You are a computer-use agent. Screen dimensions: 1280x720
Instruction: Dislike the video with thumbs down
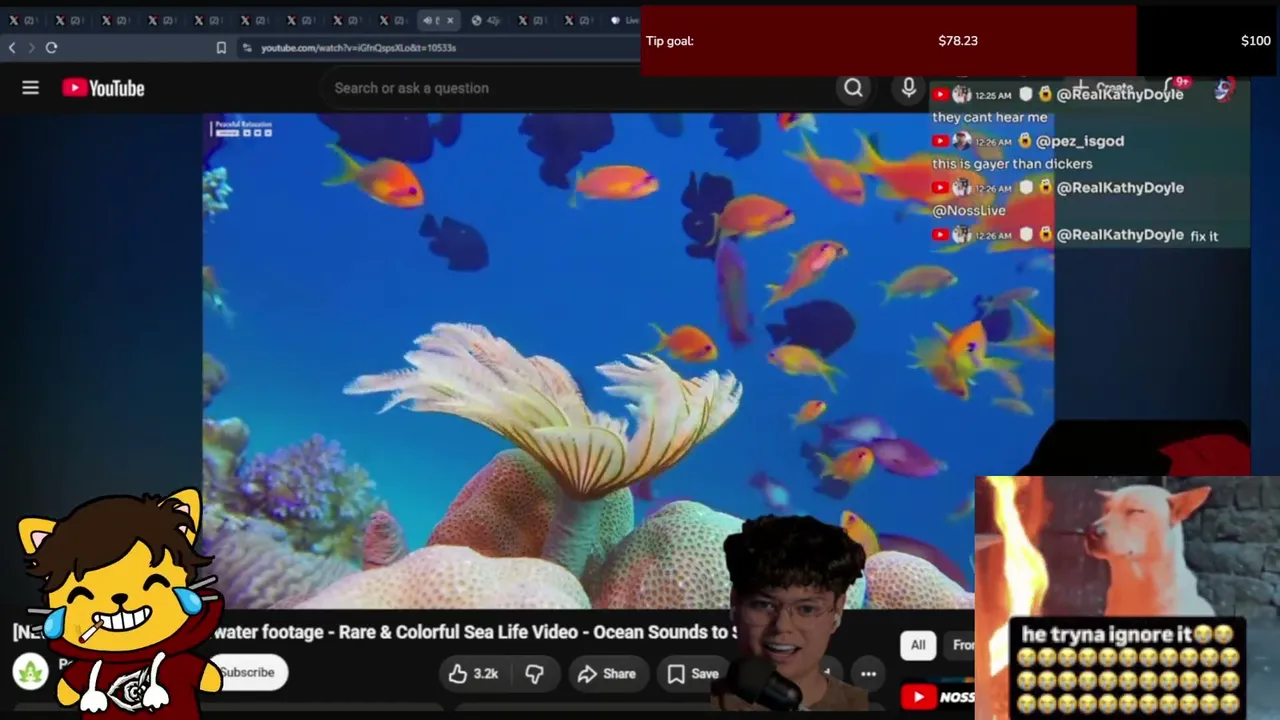point(535,674)
